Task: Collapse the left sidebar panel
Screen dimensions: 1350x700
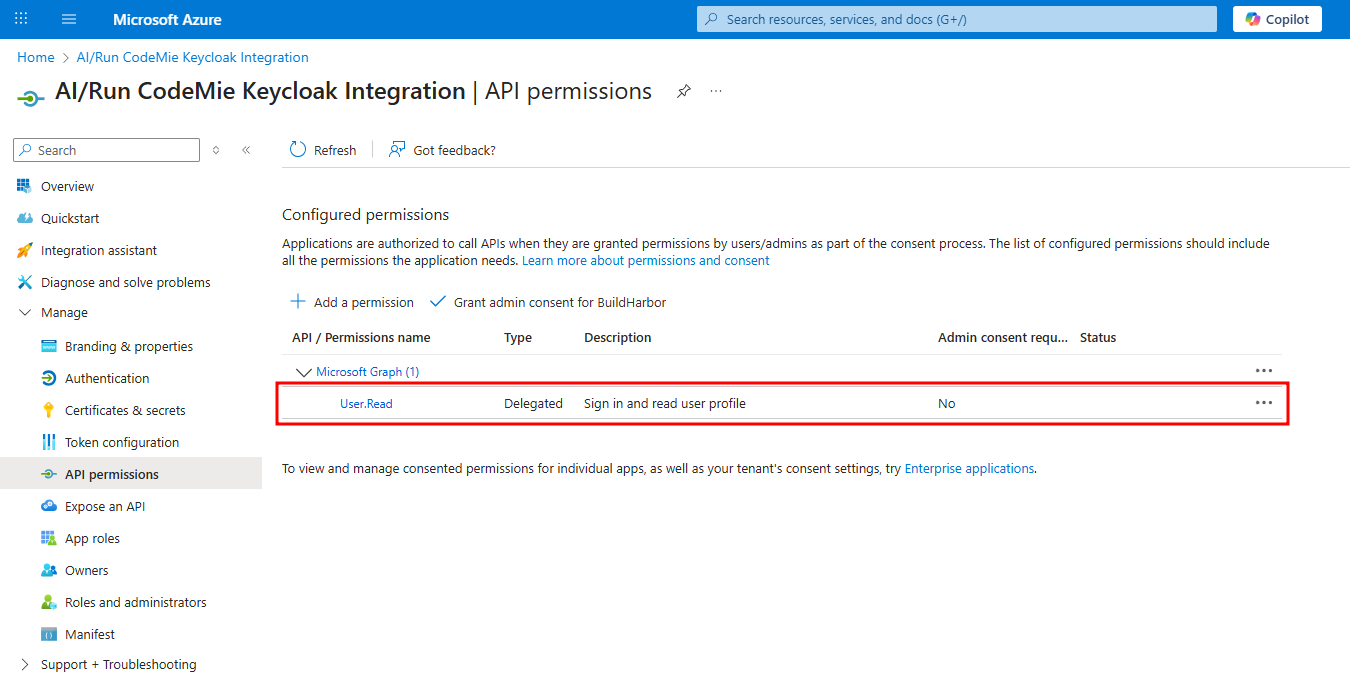Action: click(x=246, y=149)
